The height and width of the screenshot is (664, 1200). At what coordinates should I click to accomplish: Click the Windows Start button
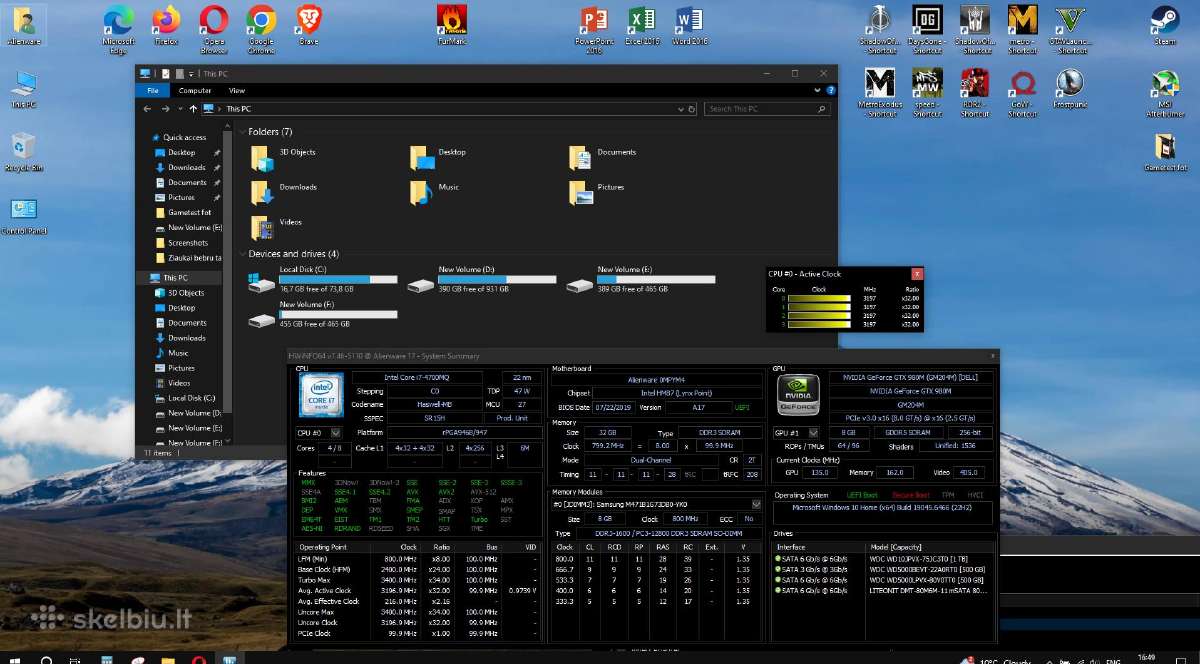pos(17,658)
